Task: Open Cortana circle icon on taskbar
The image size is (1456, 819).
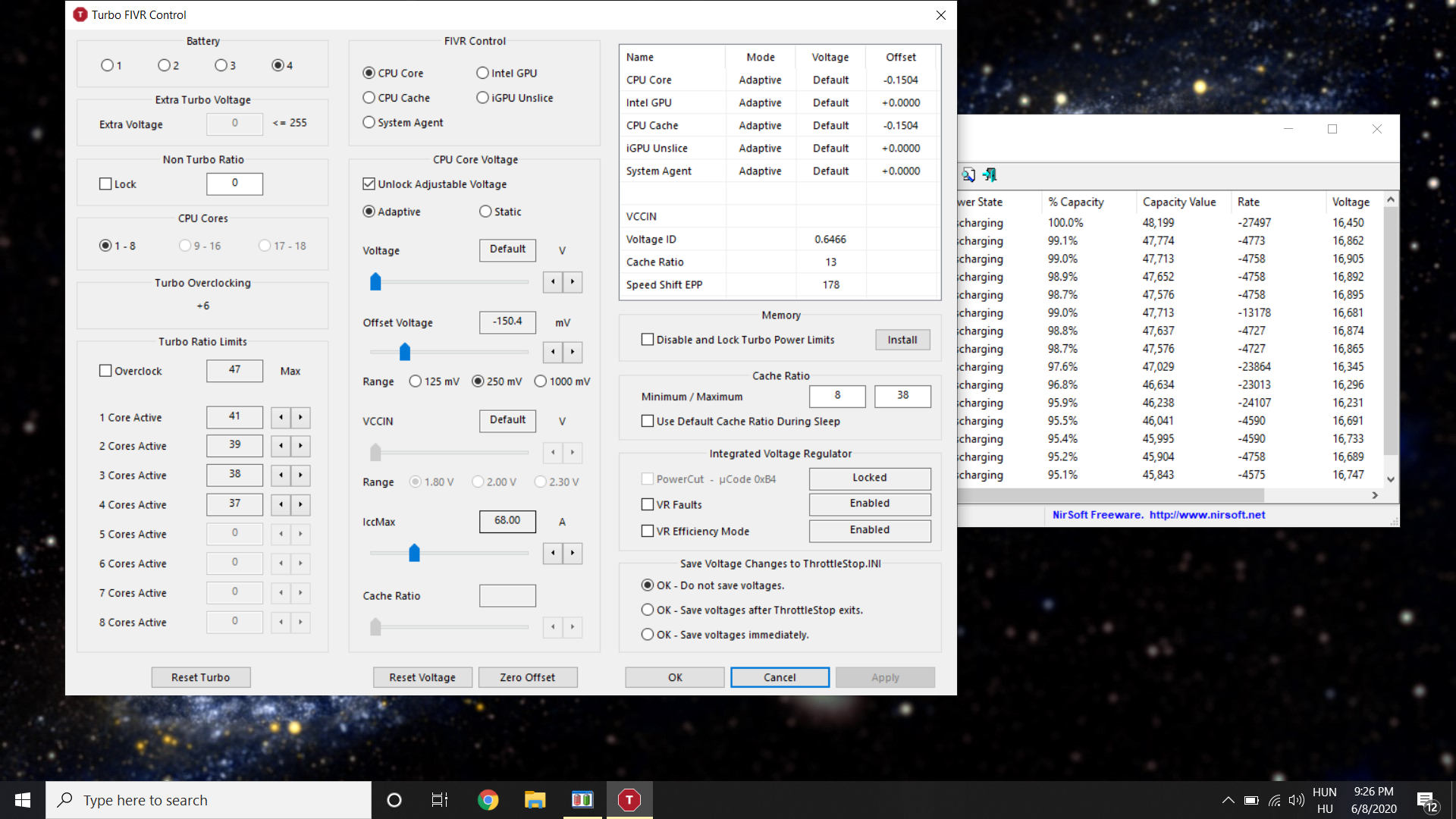Action: click(394, 800)
